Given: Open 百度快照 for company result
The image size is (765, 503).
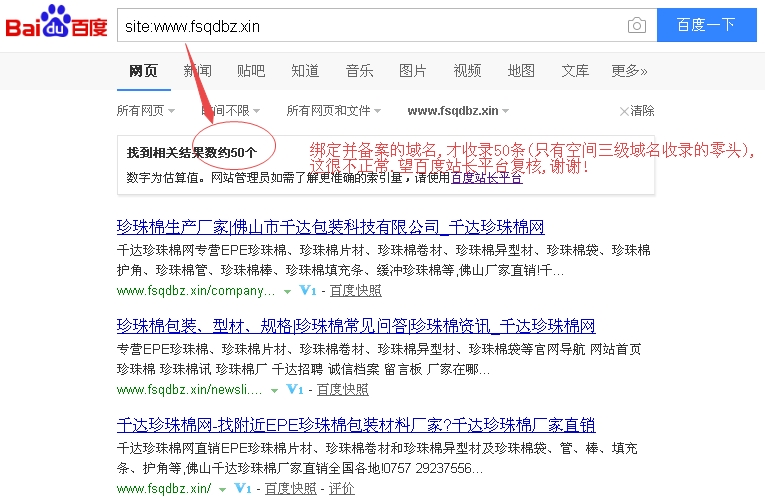Looking at the screenshot, I should pos(356,291).
